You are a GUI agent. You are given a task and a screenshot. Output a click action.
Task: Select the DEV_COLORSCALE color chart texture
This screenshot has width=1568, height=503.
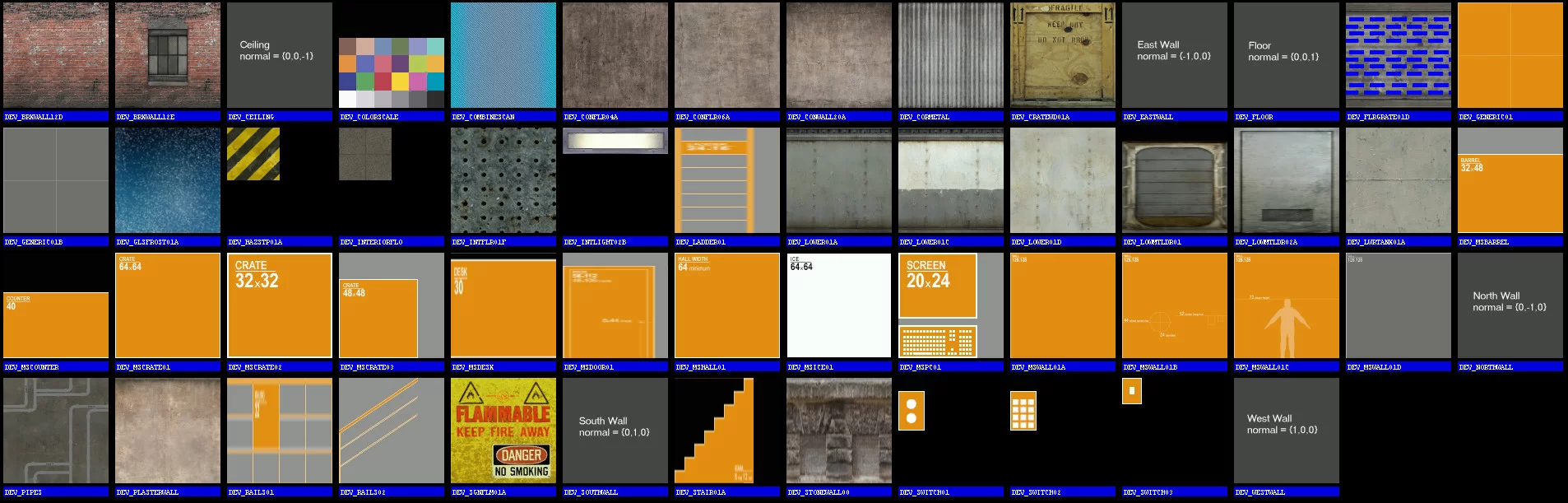click(x=392, y=72)
